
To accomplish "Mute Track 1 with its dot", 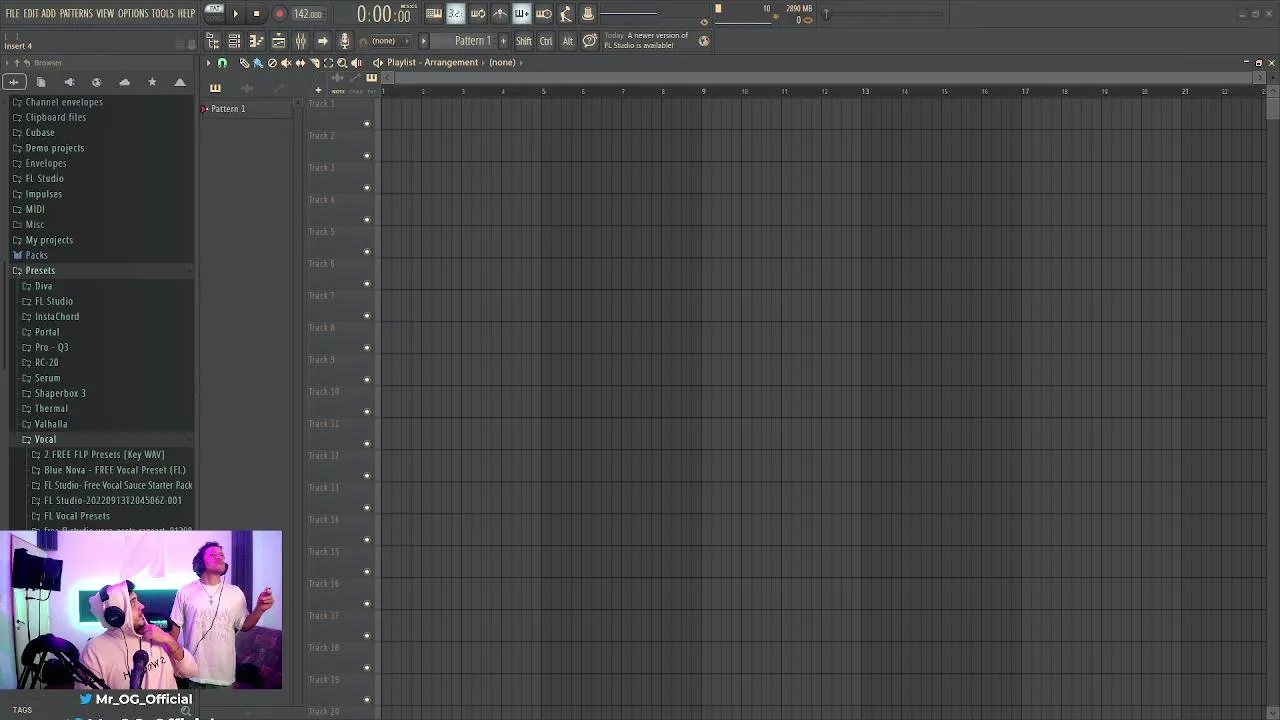I will tap(367, 124).
